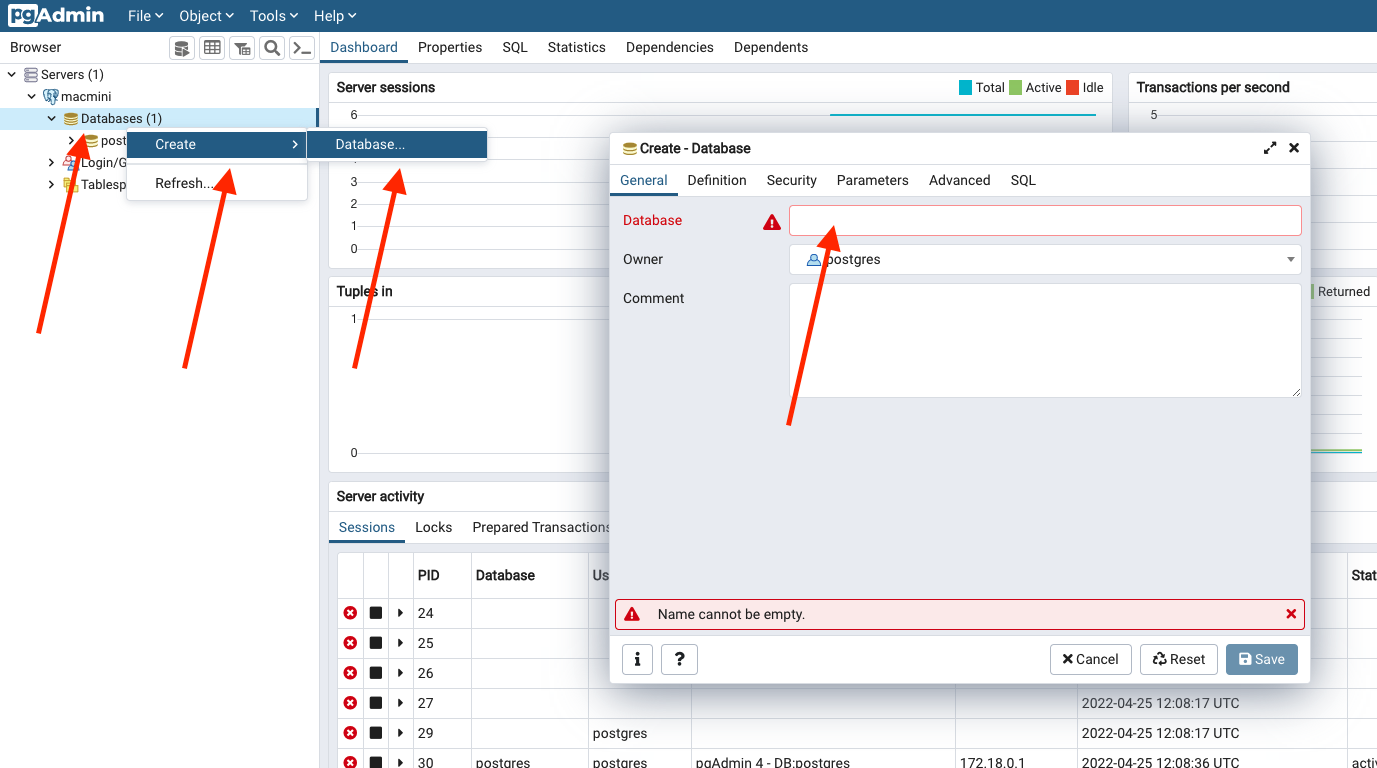
Task: Click the Save button
Action: click(1262, 659)
